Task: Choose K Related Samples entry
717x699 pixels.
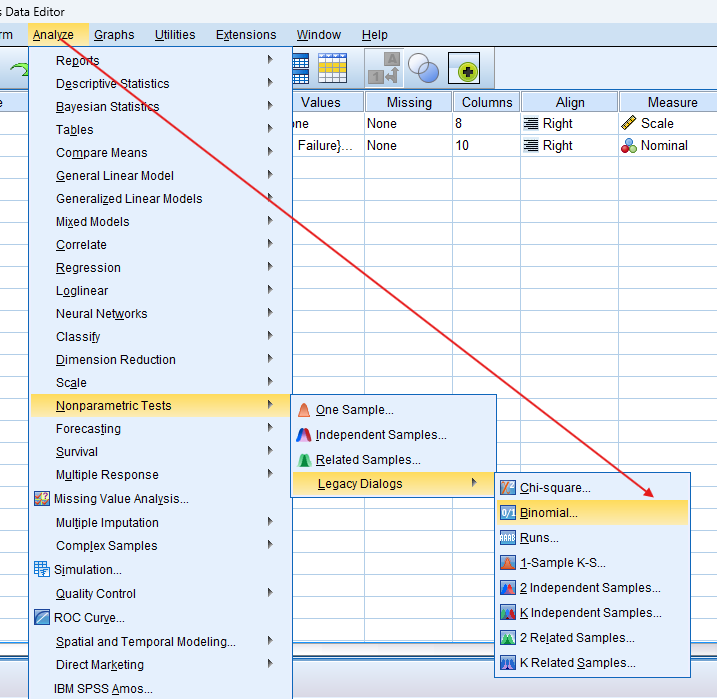Action: [577, 663]
